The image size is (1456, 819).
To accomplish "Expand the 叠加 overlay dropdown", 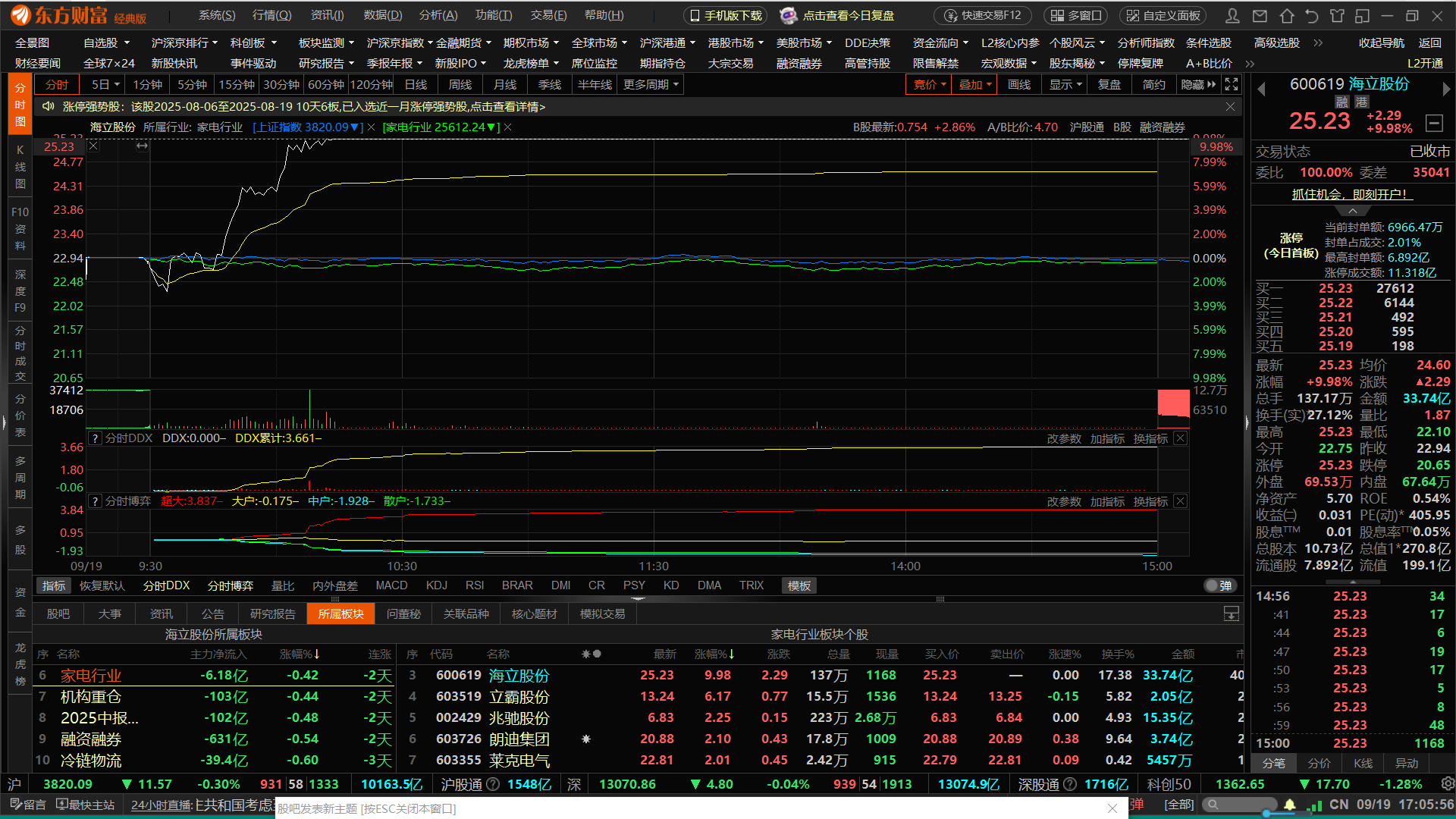I will [974, 84].
